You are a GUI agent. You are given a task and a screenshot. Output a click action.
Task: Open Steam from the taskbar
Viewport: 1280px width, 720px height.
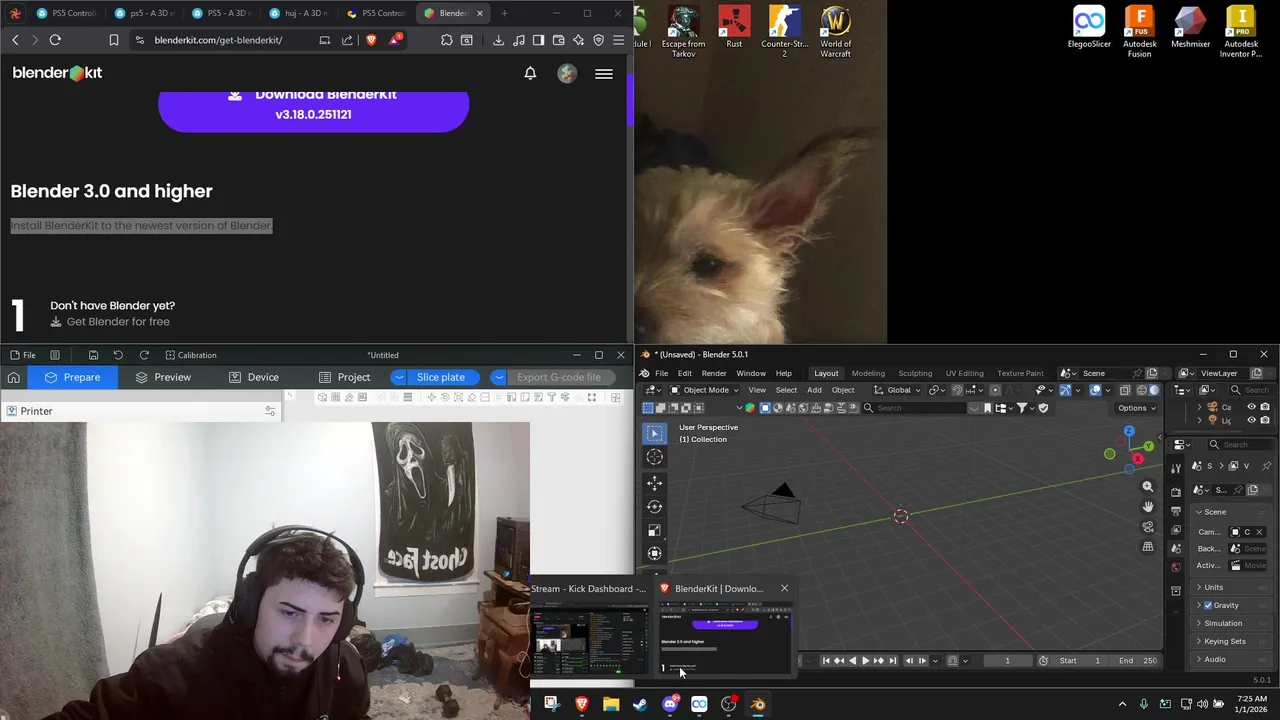[640, 704]
